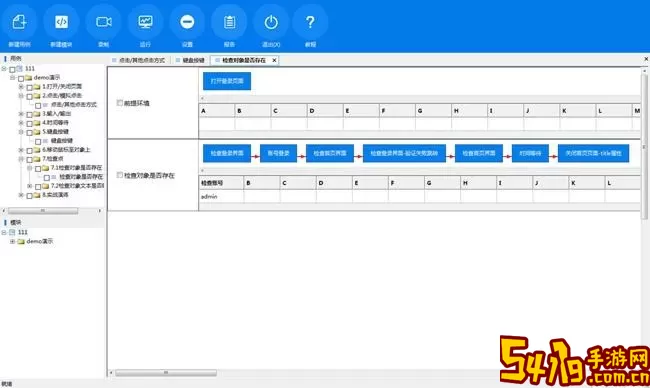Expand the 3.输入/输出 tree node
The height and width of the screenshot is (388, 650).
(21, 114)
